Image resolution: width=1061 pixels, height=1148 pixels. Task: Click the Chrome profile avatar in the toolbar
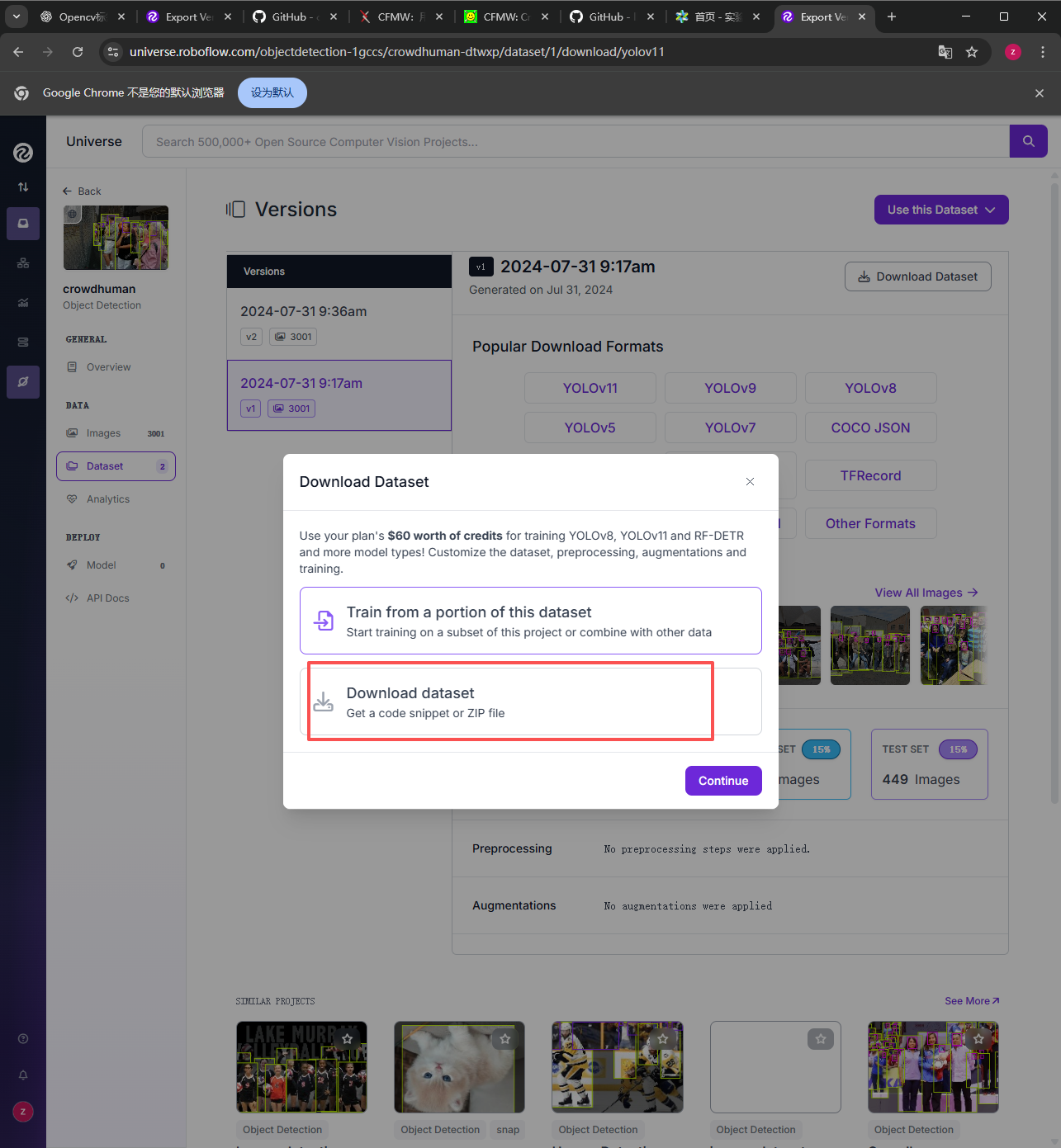(1013, 52)
